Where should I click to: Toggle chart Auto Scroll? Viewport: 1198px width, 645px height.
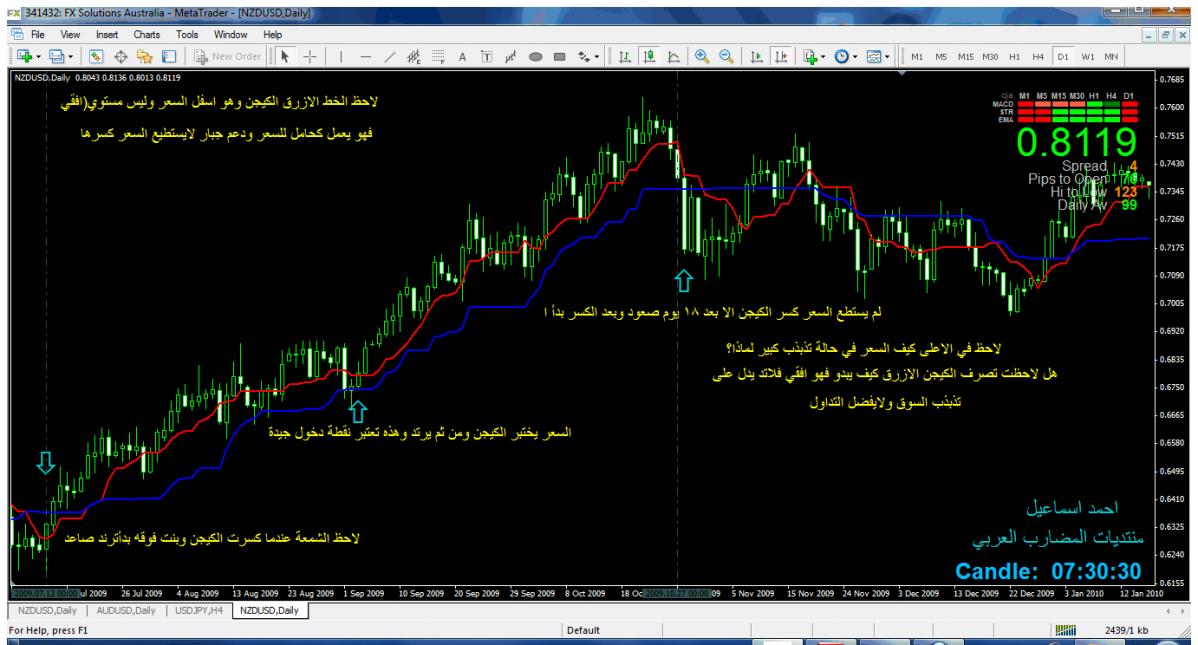coord(756,57)
